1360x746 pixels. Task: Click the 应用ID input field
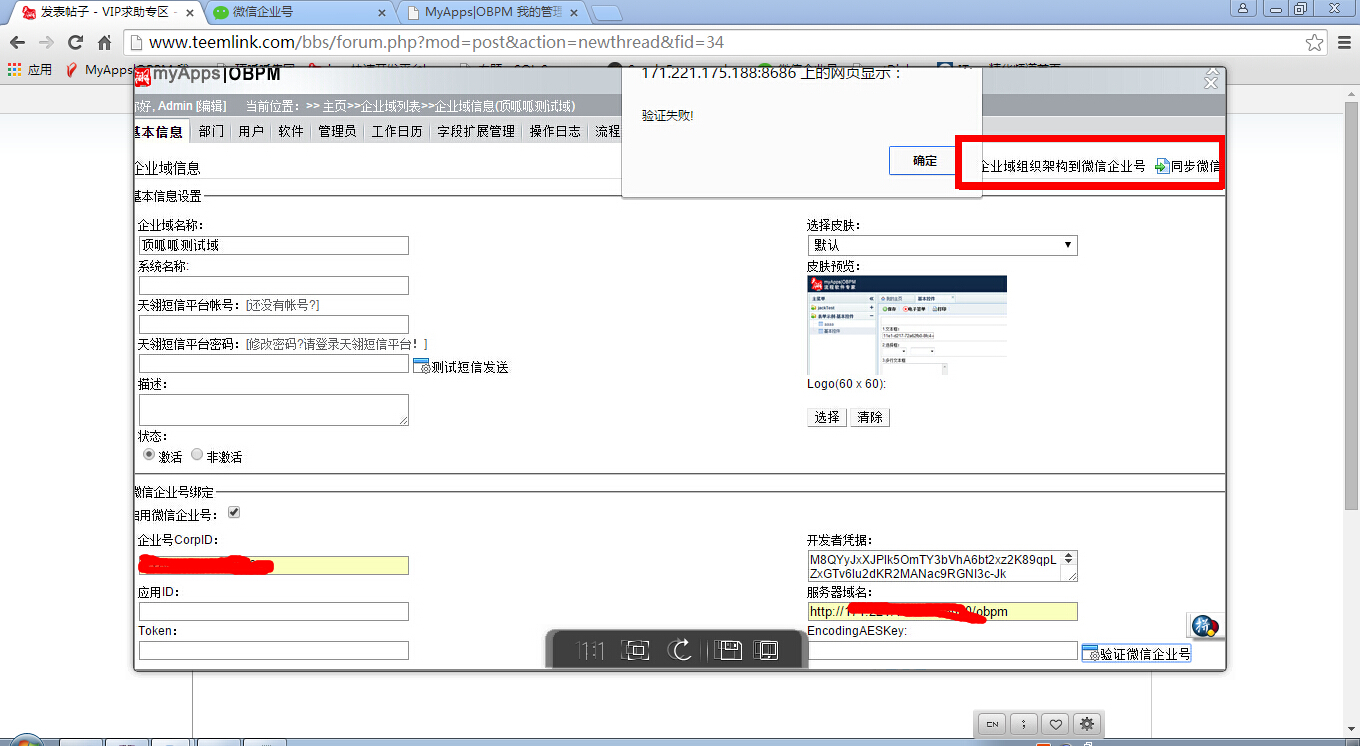tap(274, 611)
